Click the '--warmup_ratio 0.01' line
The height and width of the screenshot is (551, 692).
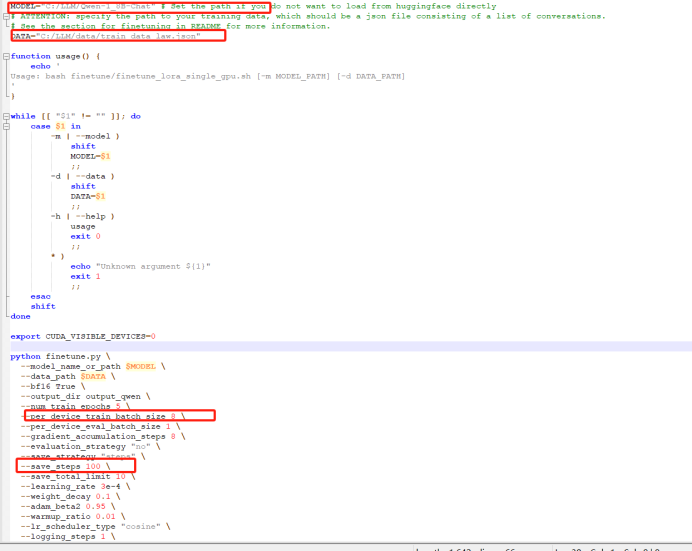[73, 517]
